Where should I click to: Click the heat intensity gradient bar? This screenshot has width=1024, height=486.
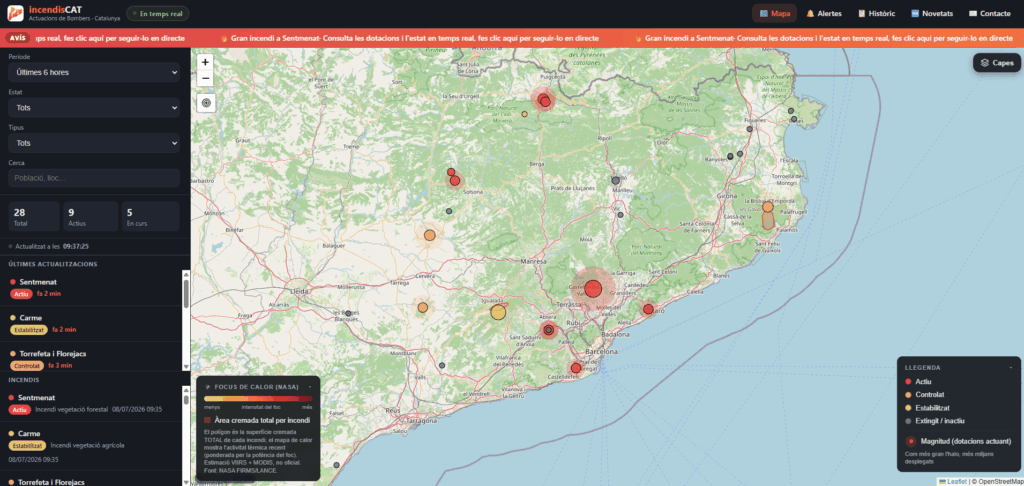[x=258, y=398]
